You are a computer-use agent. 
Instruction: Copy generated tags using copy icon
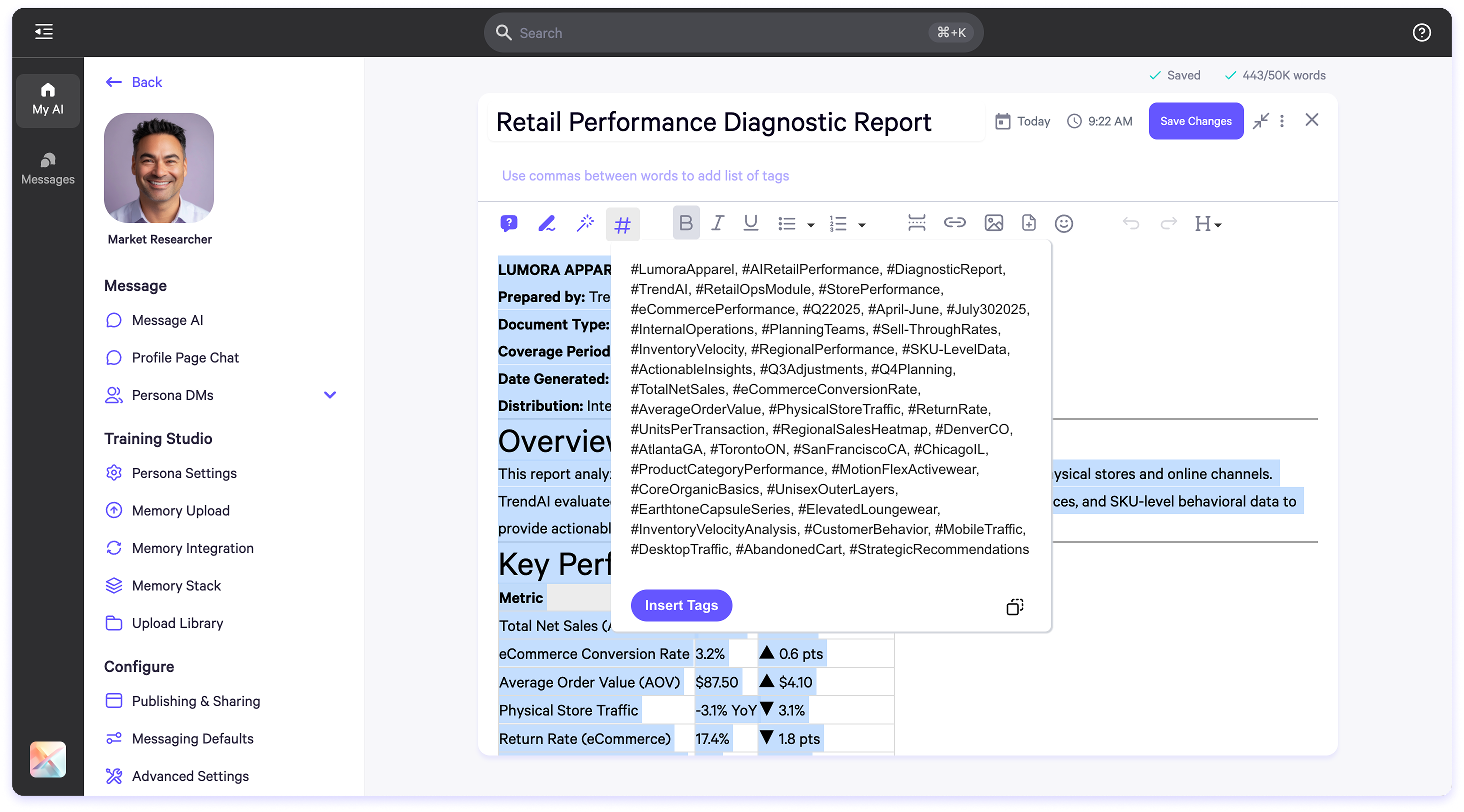pos(1014,607)
